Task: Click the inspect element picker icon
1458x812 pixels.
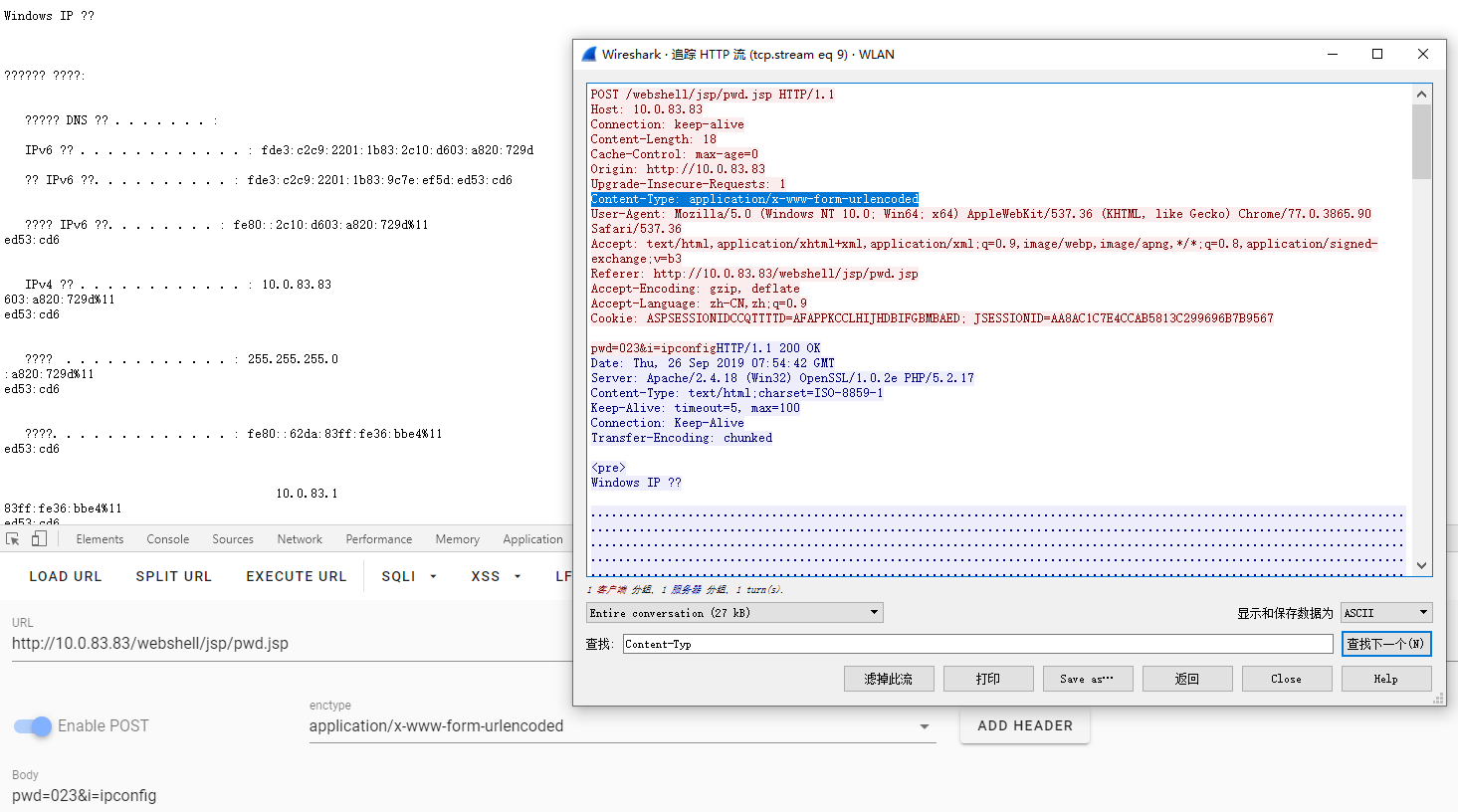Action: [13, 538]
